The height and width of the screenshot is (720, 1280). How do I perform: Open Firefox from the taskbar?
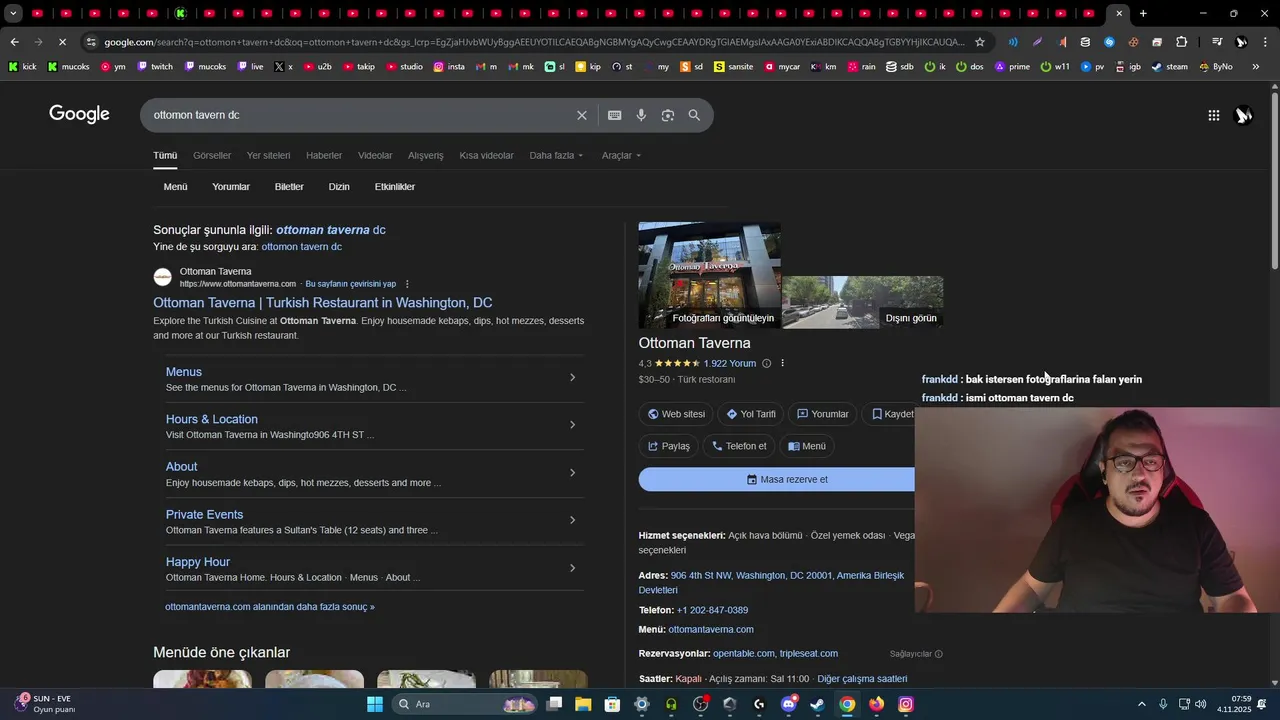pos(877,704)
